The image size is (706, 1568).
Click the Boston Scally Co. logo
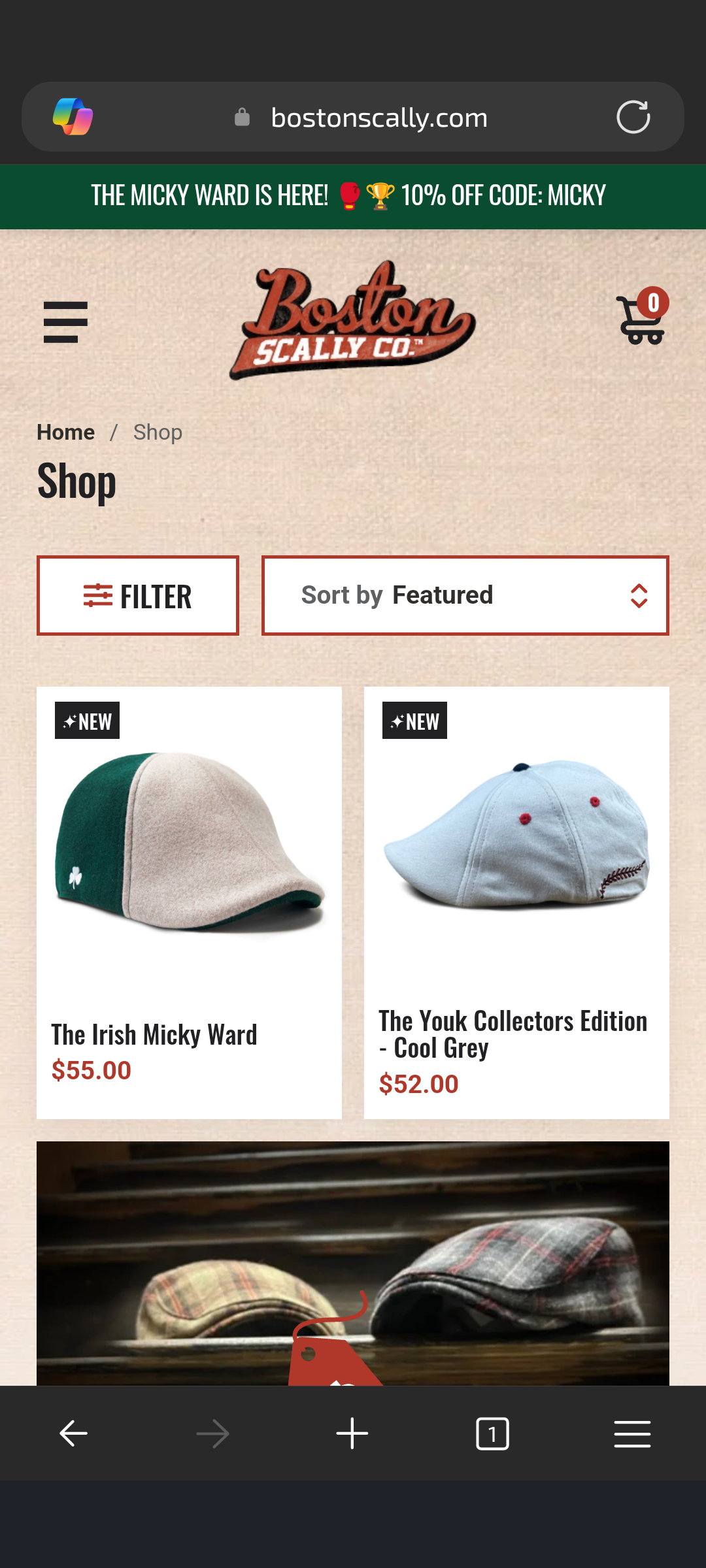point(352,320)
